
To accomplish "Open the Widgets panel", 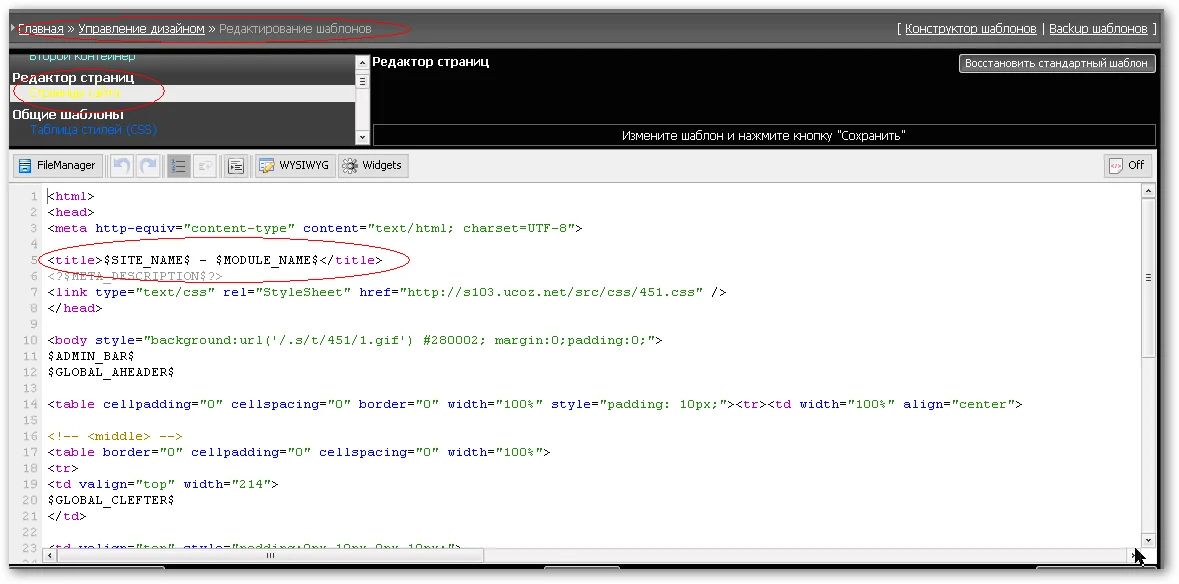I will pyautogui.click(x=373, y=165).
